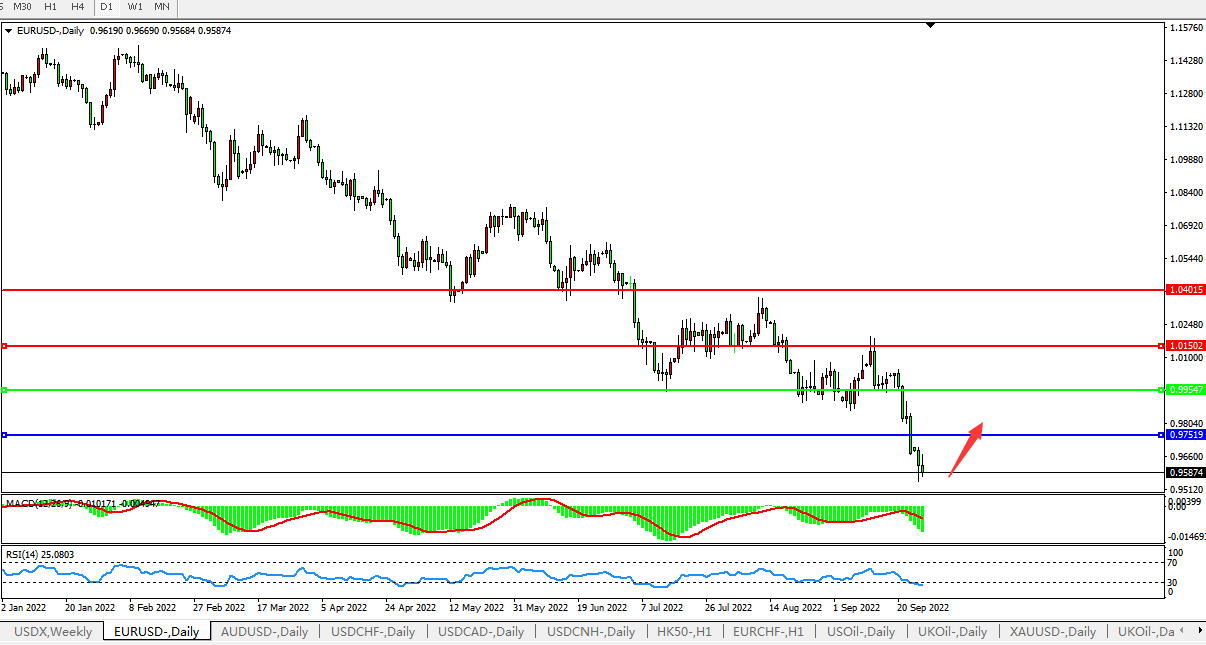Image resolution: width=1206 pixels, height=645 pixels.
Task: Enable the W1 weekly timeframe
Action: (x=135, y=7)
